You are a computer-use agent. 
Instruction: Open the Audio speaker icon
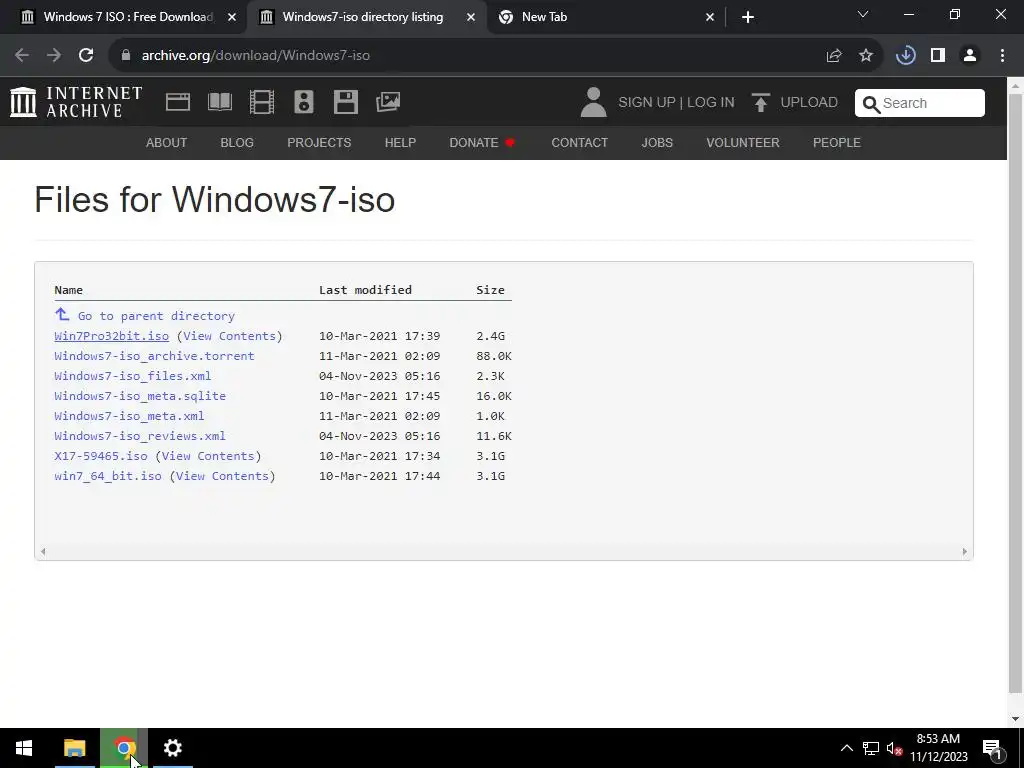coord(304,102)
